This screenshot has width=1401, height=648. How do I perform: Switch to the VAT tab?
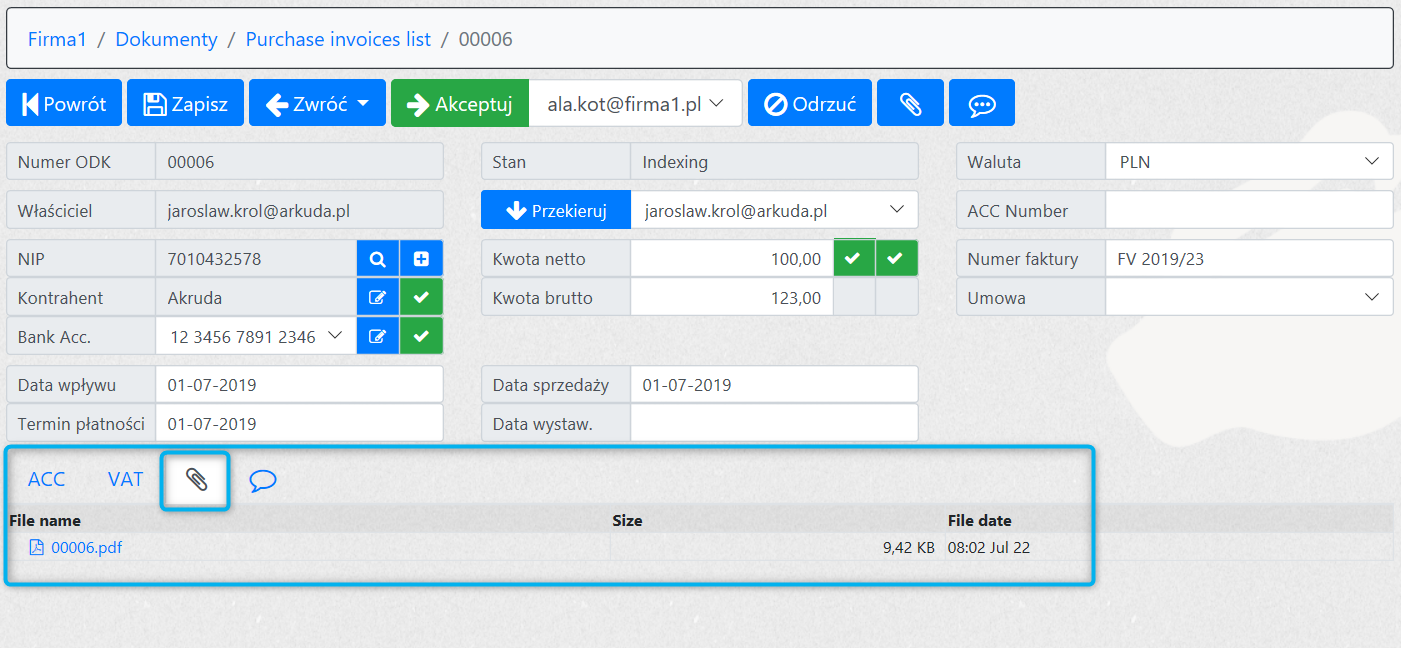pos(126,480)
